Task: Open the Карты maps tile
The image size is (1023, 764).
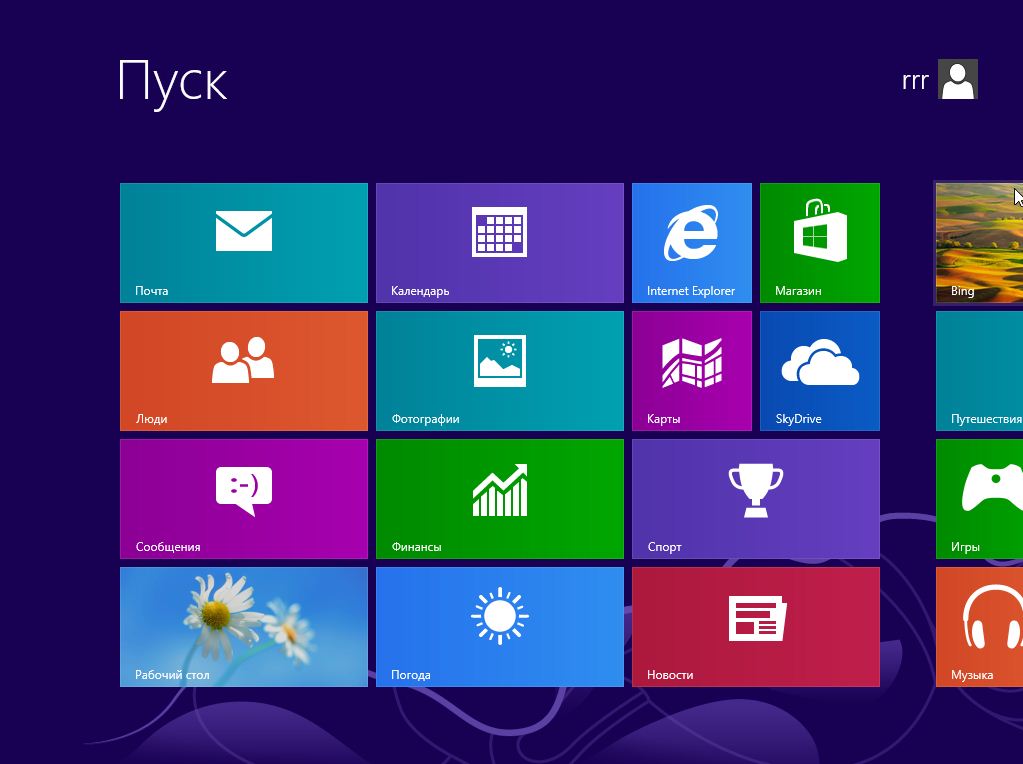Action: click(x=692, y=371)
